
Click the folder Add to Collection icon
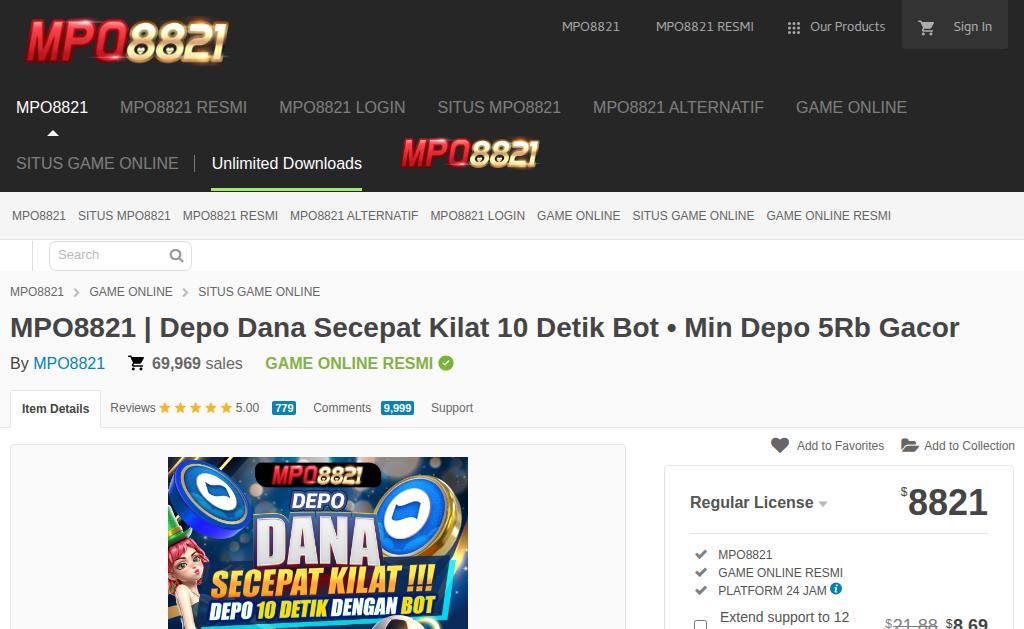pyautogui.click(x=910, y=445)
